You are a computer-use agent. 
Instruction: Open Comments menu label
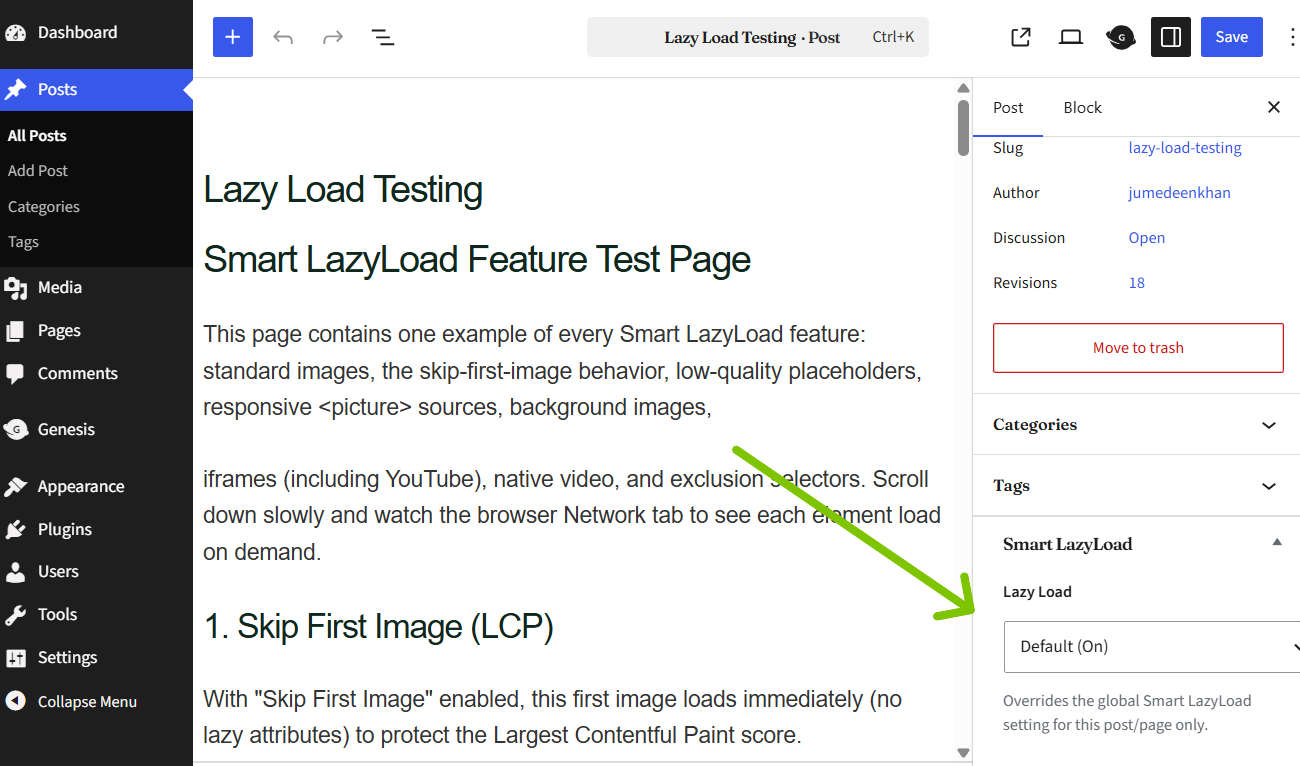[78, 374]
